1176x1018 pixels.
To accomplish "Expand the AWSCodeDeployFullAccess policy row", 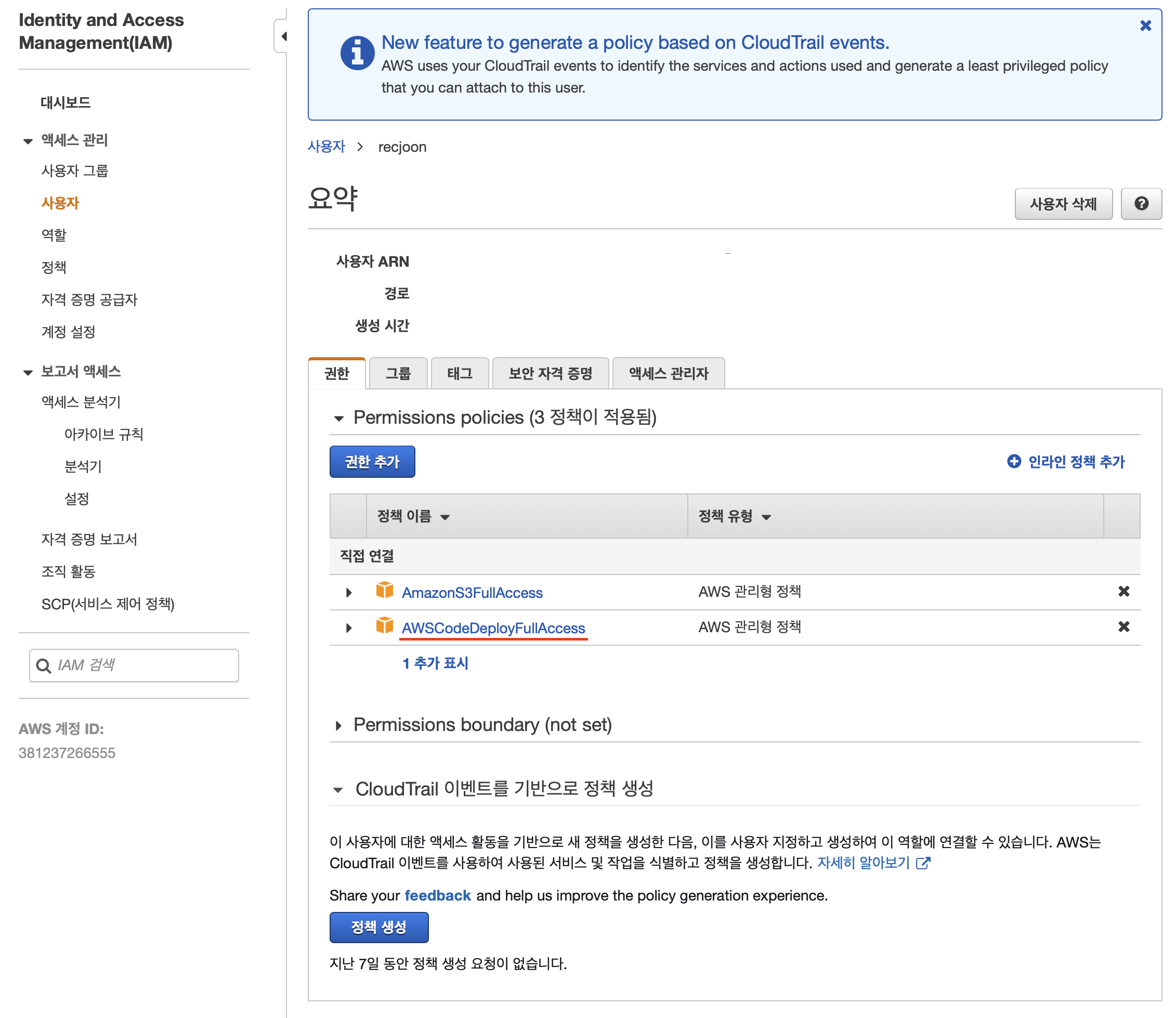I will point(349,628).
